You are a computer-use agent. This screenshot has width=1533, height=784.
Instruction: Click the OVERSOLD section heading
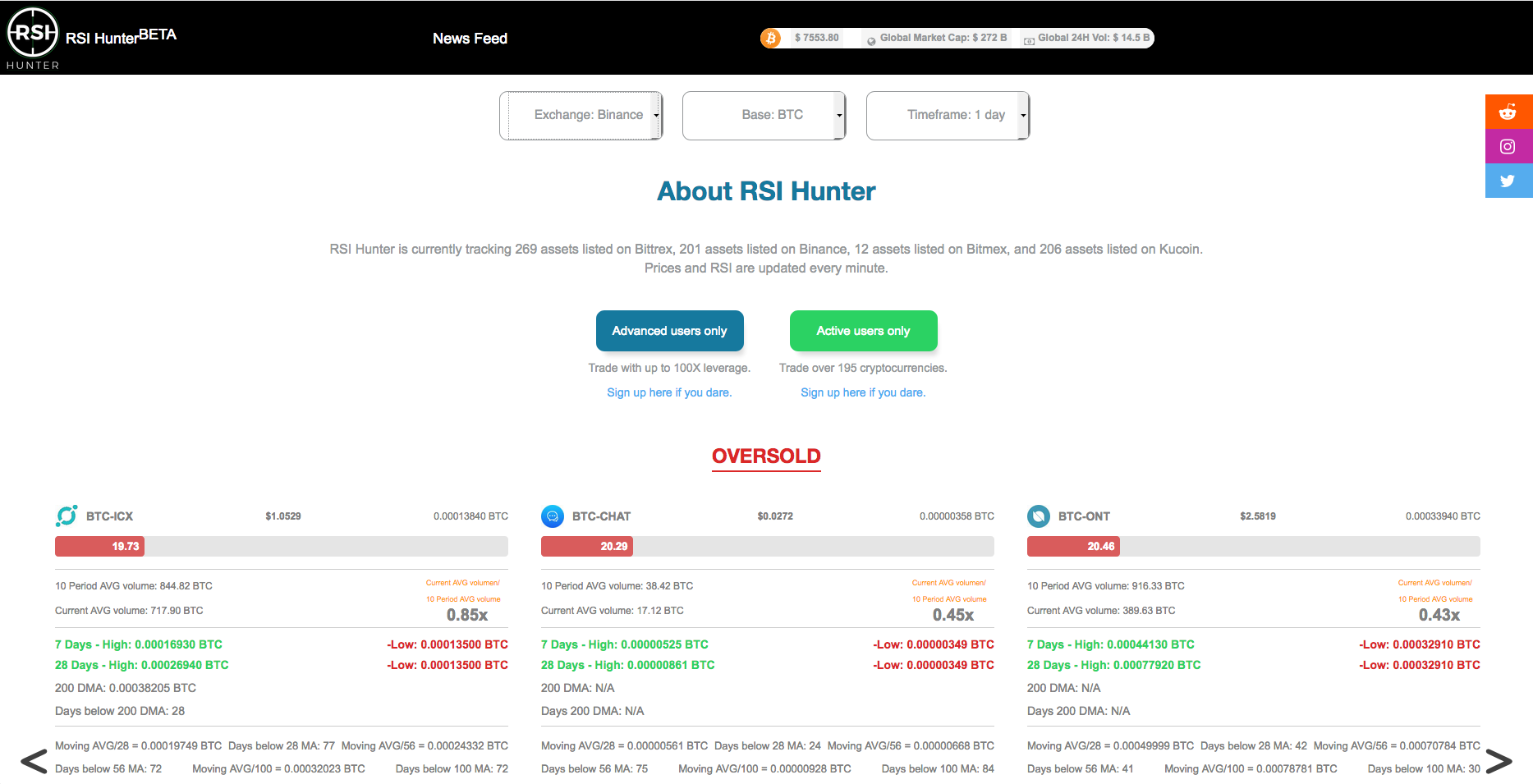pyautogui.click(x=766, y=456)
